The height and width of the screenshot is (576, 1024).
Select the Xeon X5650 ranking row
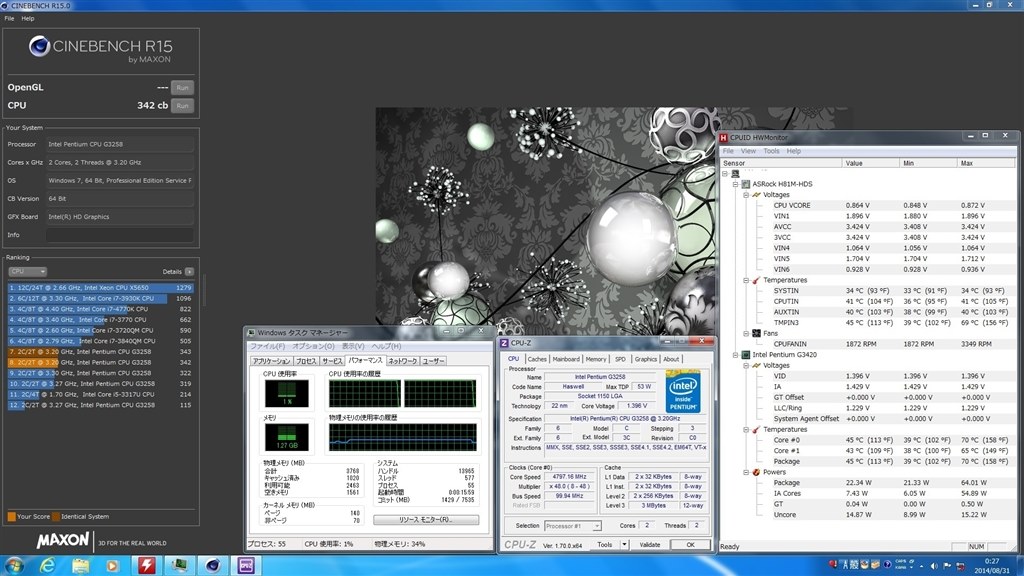coord(101,288)
